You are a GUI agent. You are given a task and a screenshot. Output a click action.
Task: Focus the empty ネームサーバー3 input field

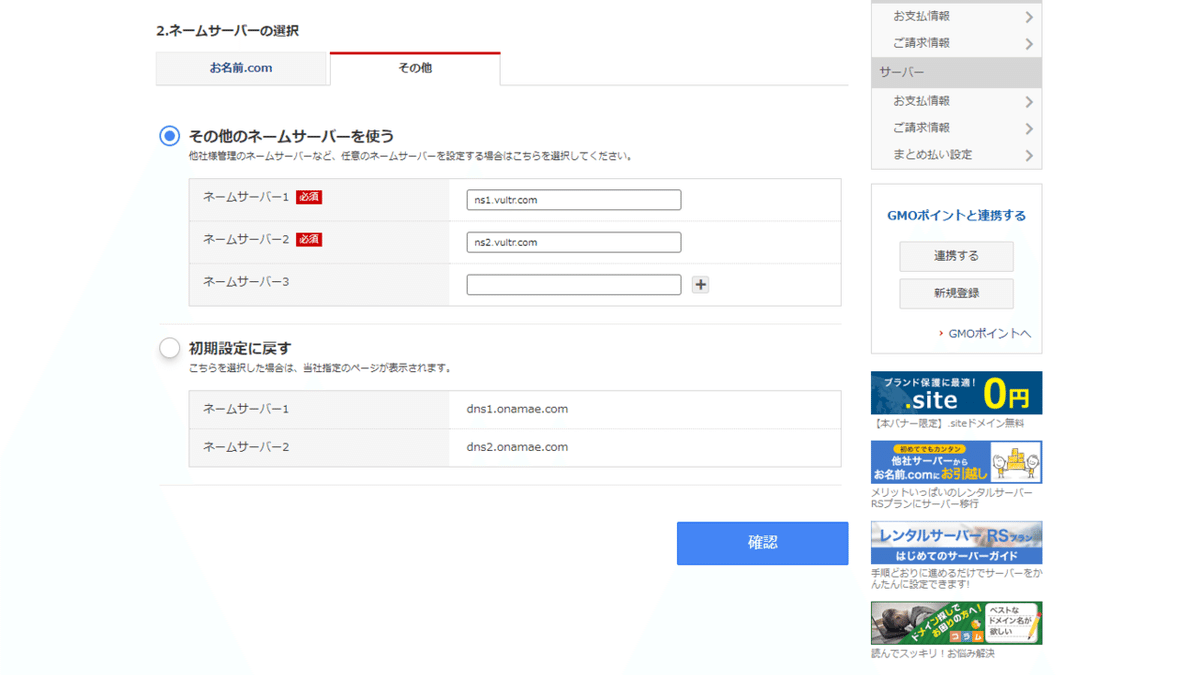click(x=574, y=284)
